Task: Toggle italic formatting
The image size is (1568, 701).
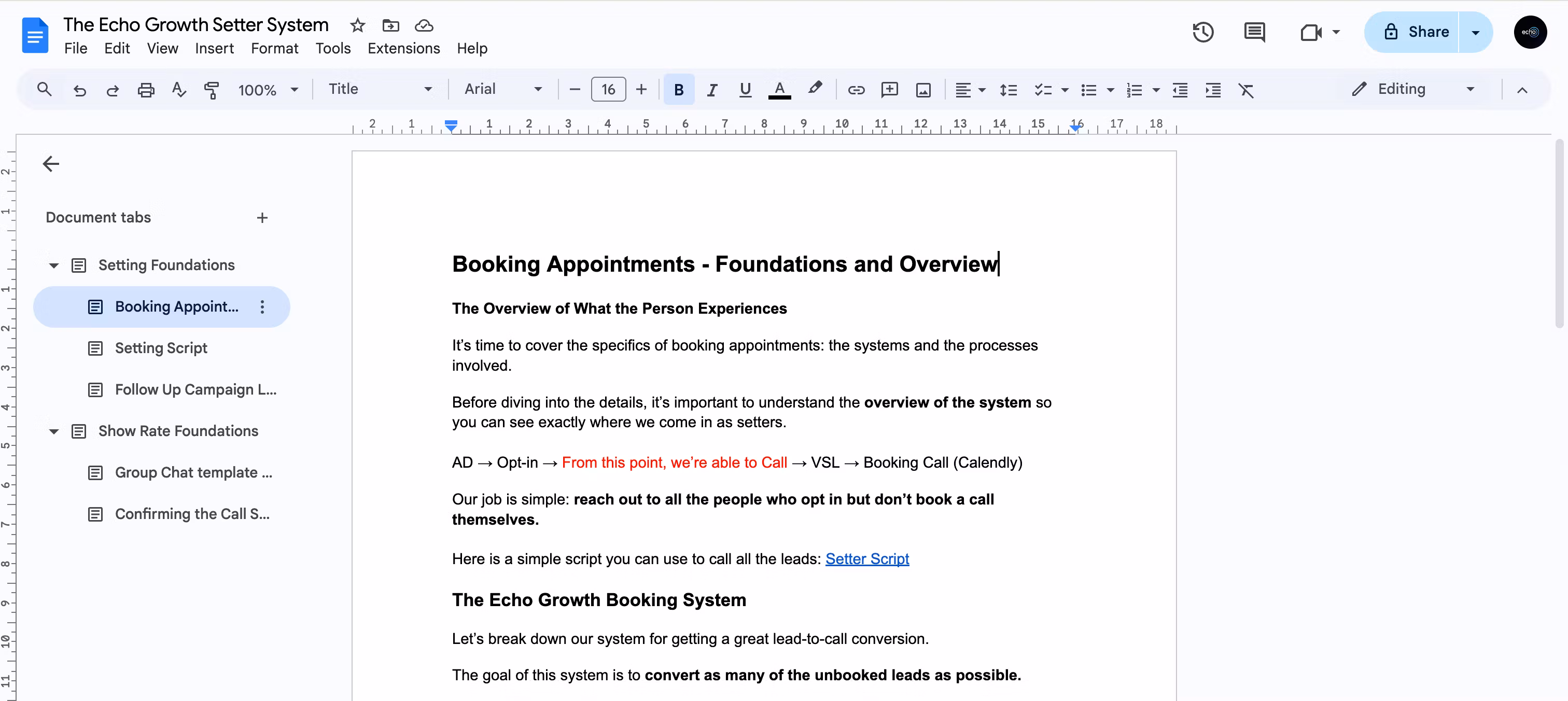Action: coord(711,90)
